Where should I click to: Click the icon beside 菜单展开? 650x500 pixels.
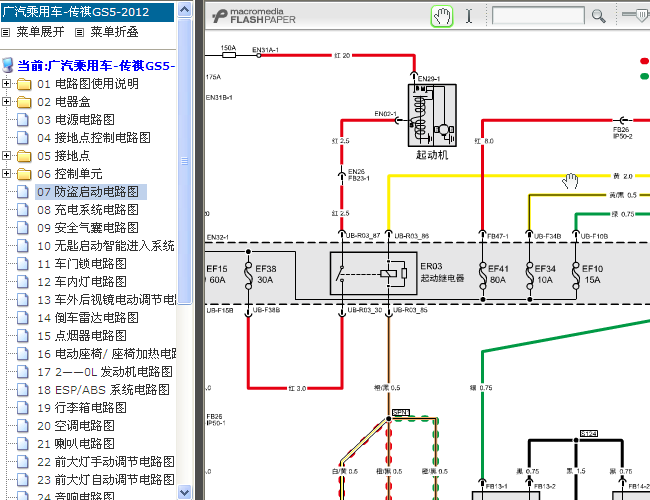tap(5, 32)
